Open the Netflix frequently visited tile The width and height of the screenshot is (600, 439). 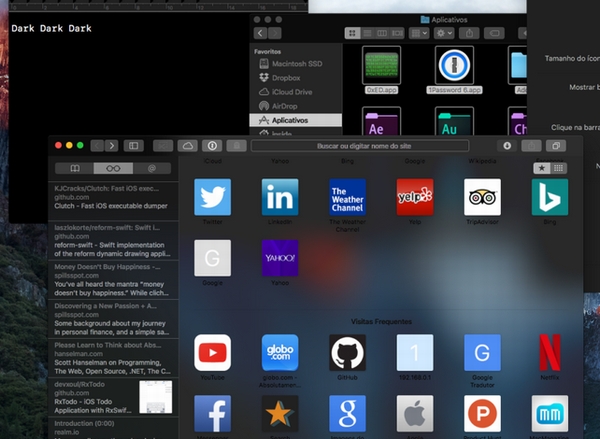549,352
